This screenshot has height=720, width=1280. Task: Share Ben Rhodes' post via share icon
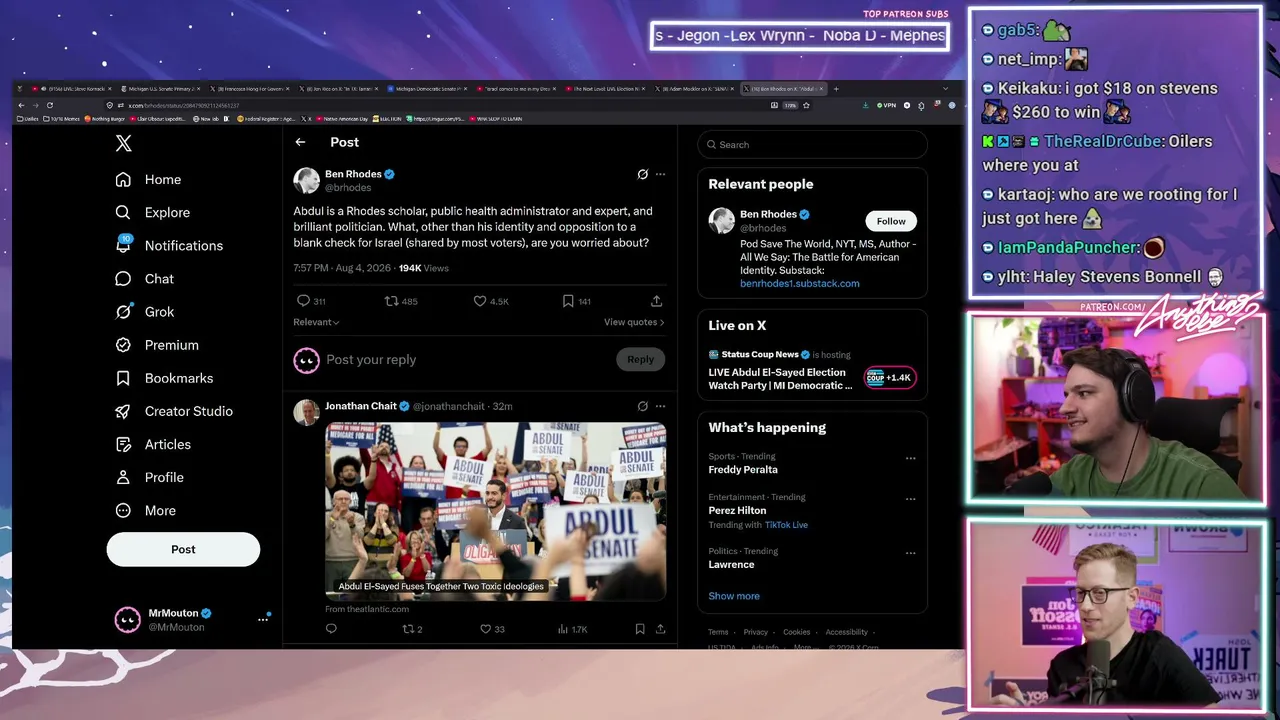[656, 301]
